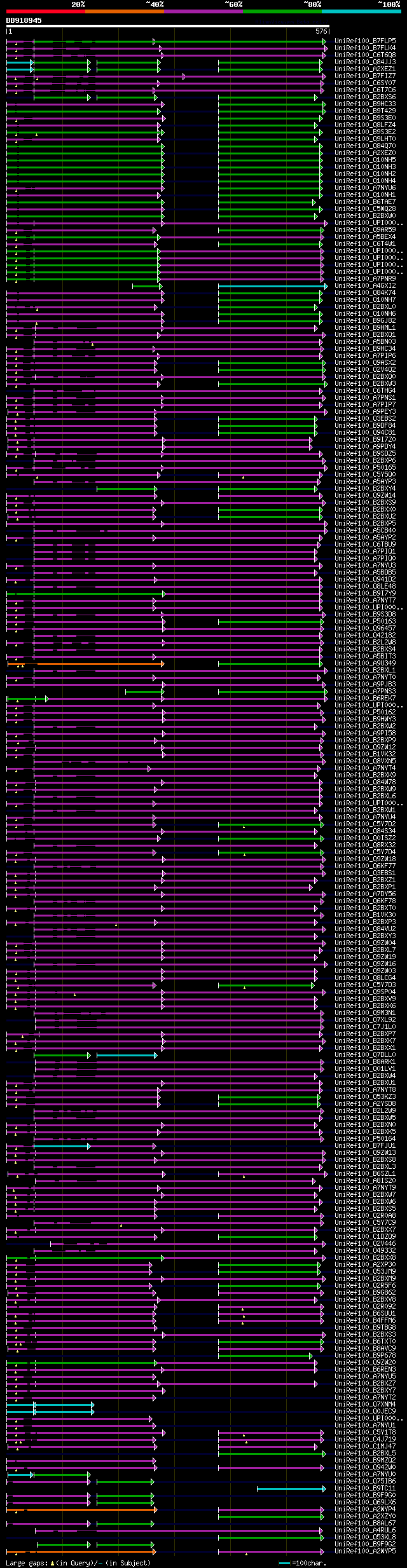The width and height of the screenshot is (407, 1568).
Task: Open hit UniRef100_B7FLK4
Action: [x=365, y=48]
